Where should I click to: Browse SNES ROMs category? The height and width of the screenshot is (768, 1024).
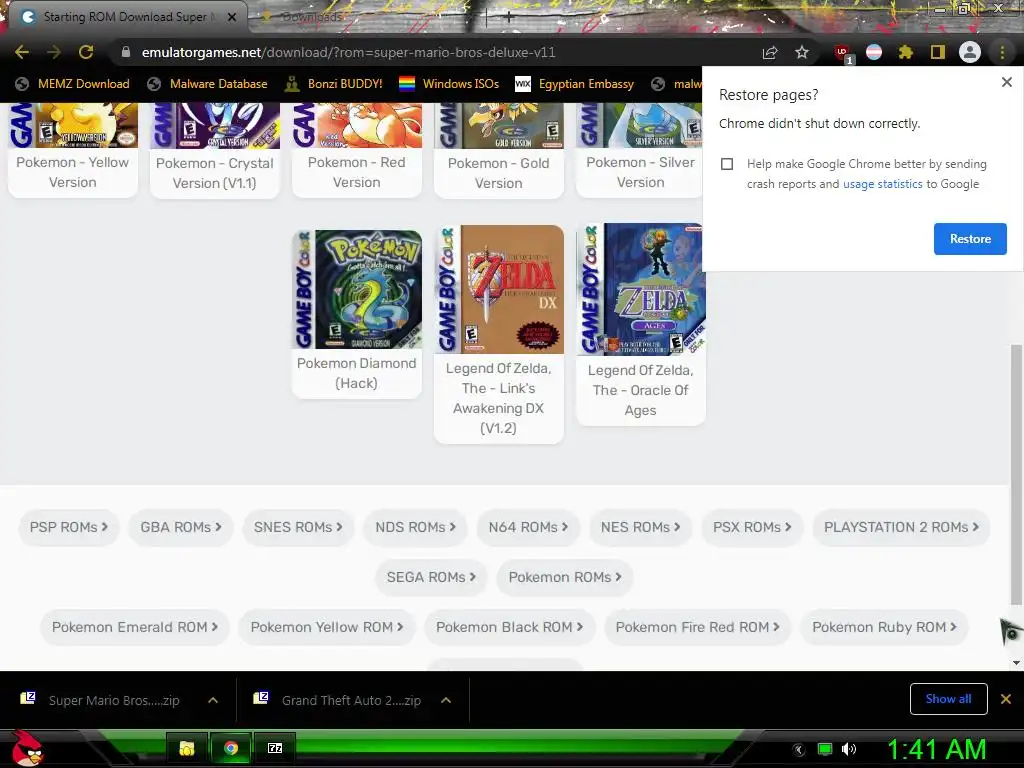point(298,527)
